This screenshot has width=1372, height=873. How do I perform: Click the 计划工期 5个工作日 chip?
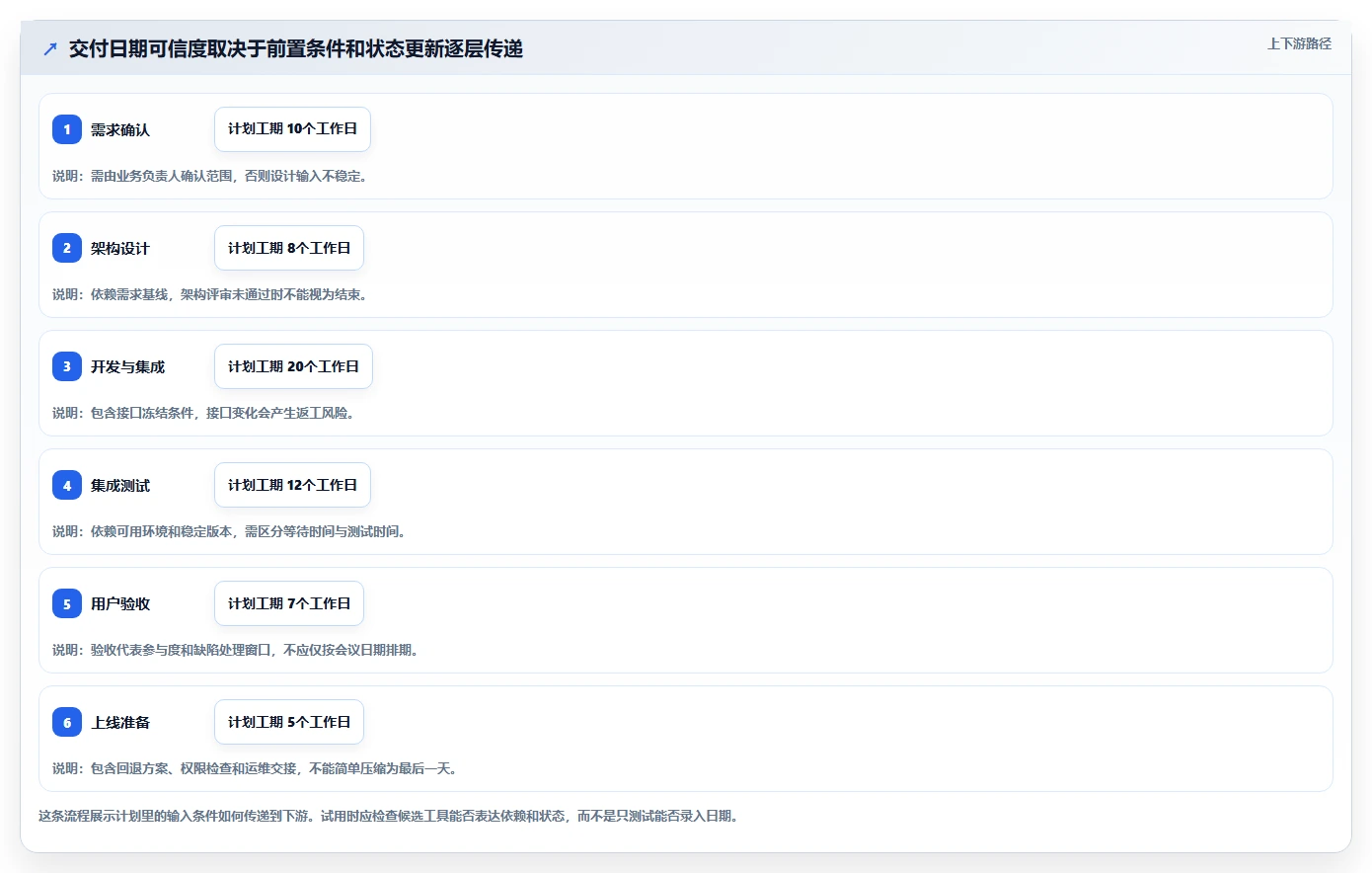pyautogui.click(x=289, y=722)
